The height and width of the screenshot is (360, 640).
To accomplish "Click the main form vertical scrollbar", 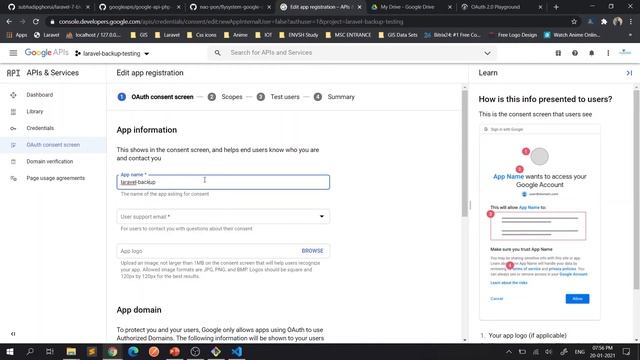I will (464, 153).
